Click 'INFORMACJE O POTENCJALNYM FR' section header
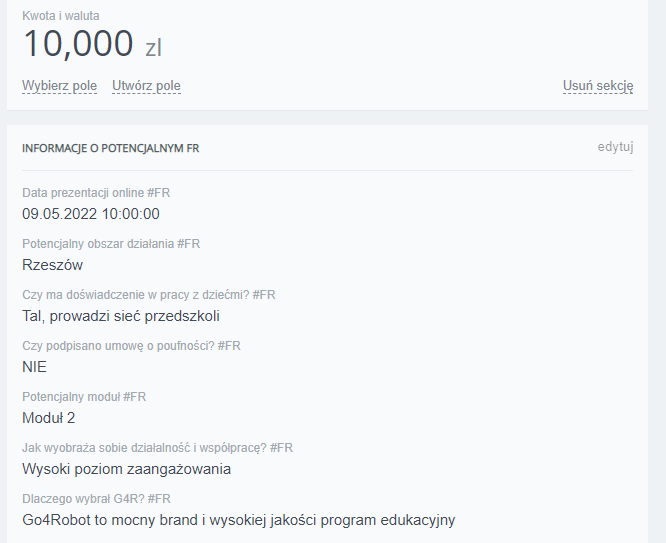This screenshot has height=543, width=666. 111,148
